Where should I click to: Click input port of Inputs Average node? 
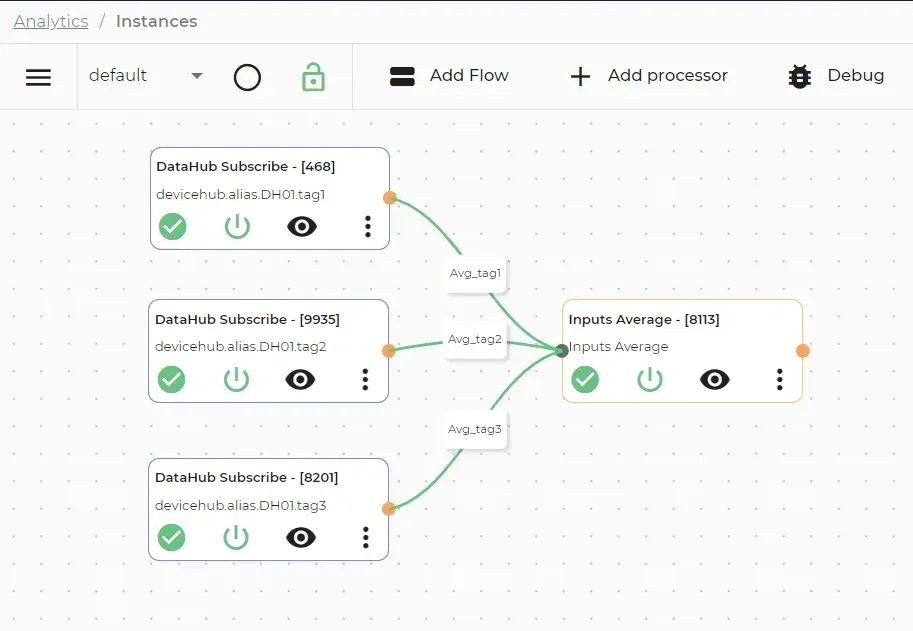tap(562, 350)
